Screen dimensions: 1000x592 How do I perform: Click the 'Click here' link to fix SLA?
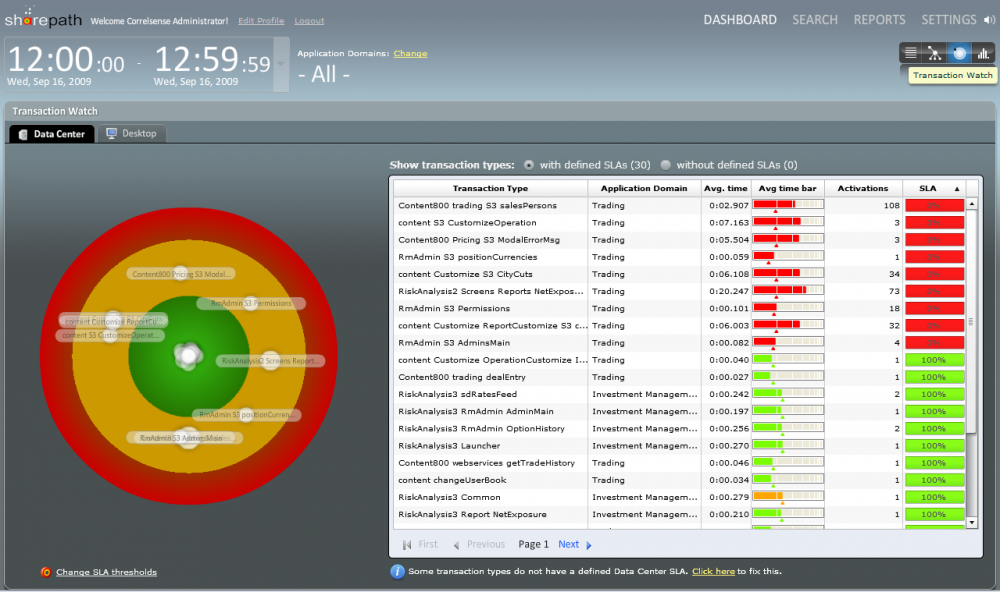pyautogui.click(x=713, y=572)
